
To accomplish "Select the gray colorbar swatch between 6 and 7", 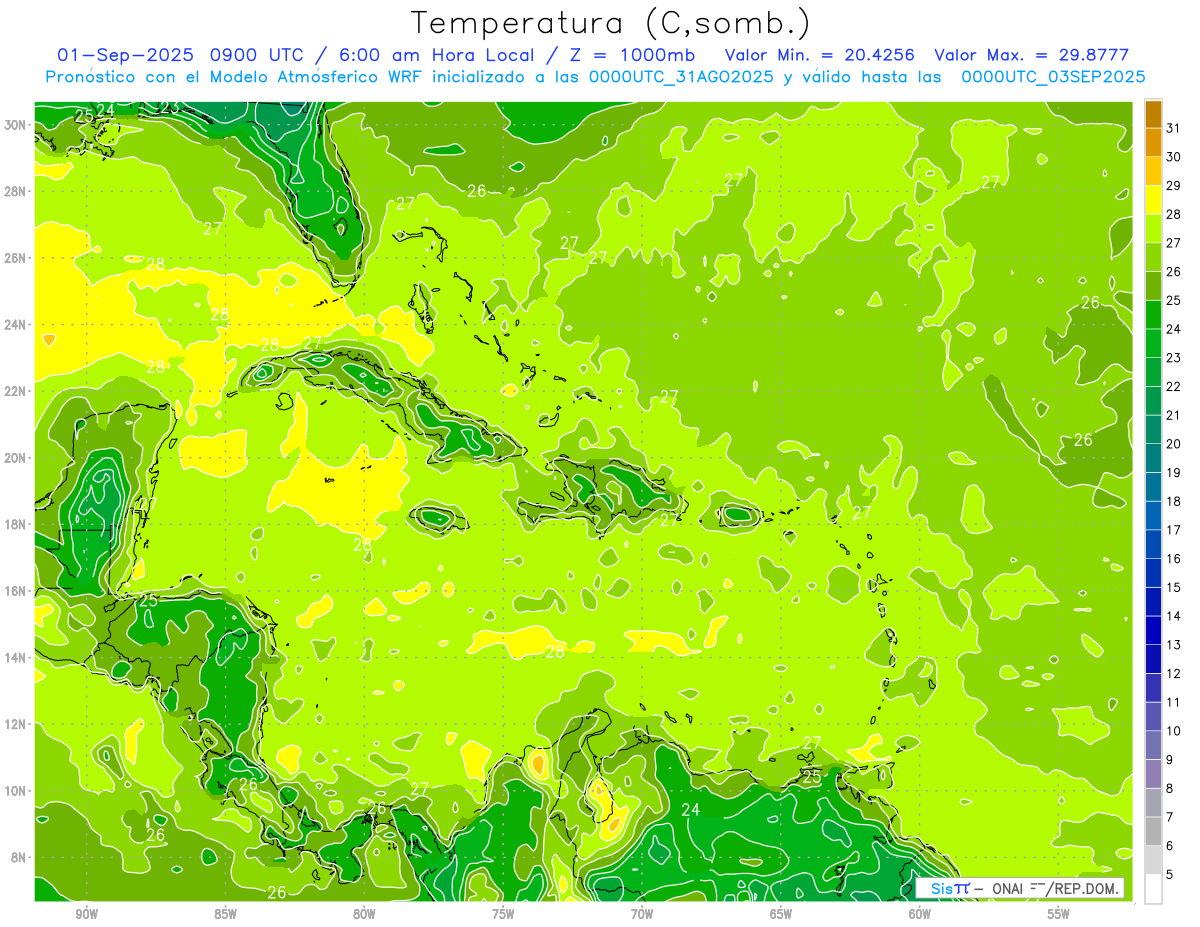I will tap(1153, 832).
